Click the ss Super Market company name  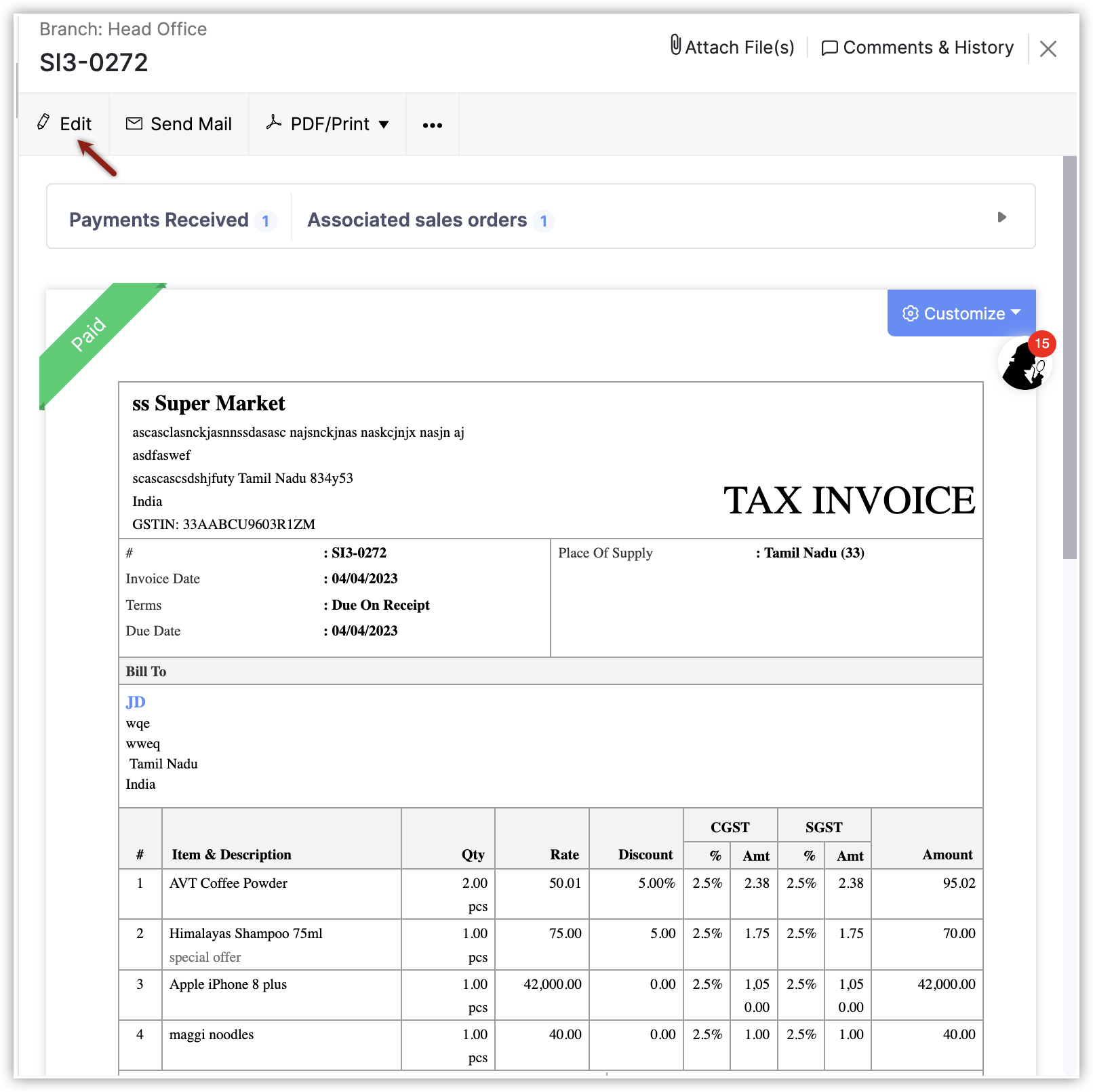[x=209, y=404]
